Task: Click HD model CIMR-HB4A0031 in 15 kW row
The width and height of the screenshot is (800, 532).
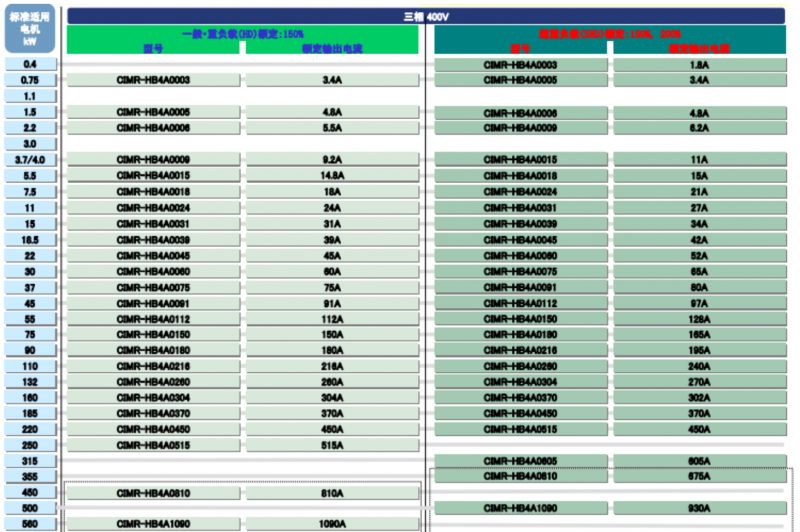Action: [x=153, y=224]
